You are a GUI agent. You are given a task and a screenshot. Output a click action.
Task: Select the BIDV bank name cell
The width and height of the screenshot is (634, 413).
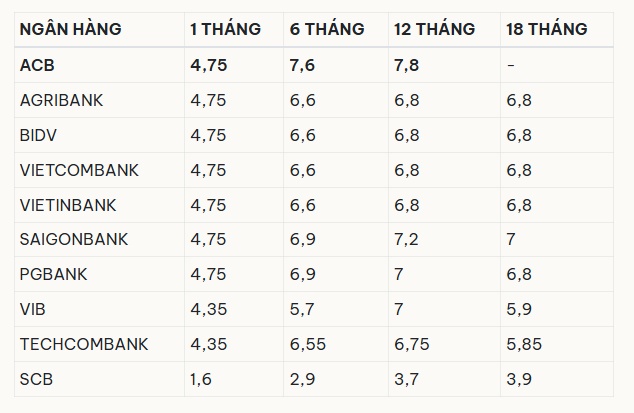[38, 135]
